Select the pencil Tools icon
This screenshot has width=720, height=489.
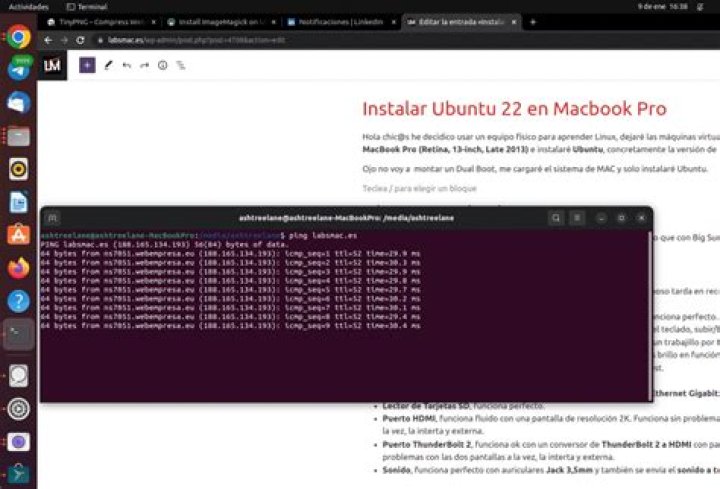[x=108, y=65]
